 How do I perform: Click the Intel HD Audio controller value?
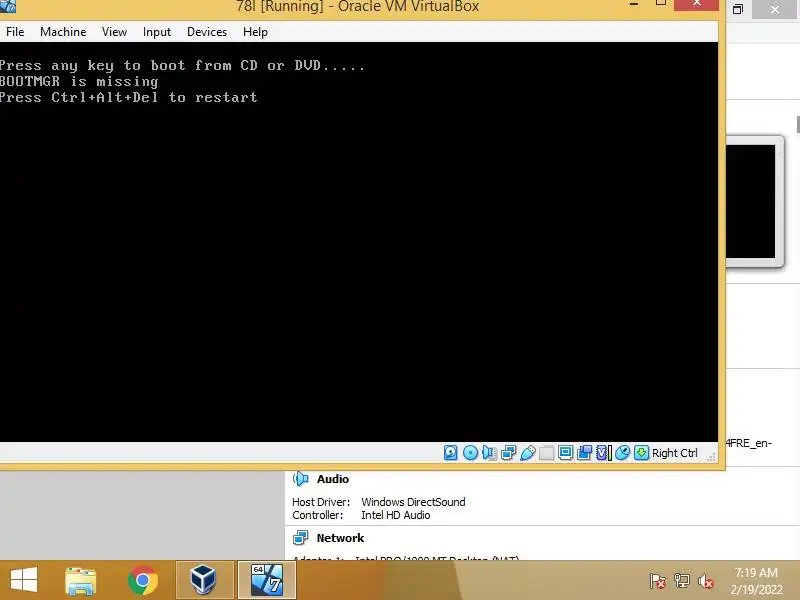(395, 515)
